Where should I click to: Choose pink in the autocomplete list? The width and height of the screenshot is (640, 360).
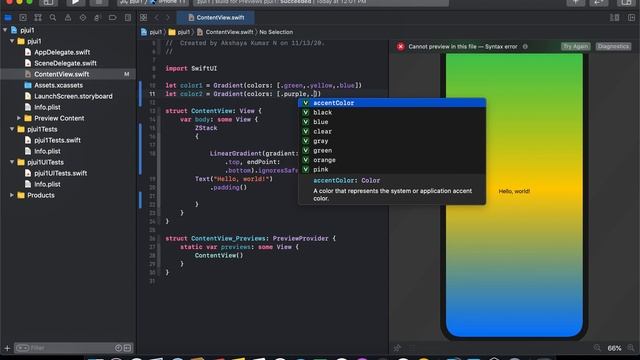pyautogui.click(x=392, y=169)
